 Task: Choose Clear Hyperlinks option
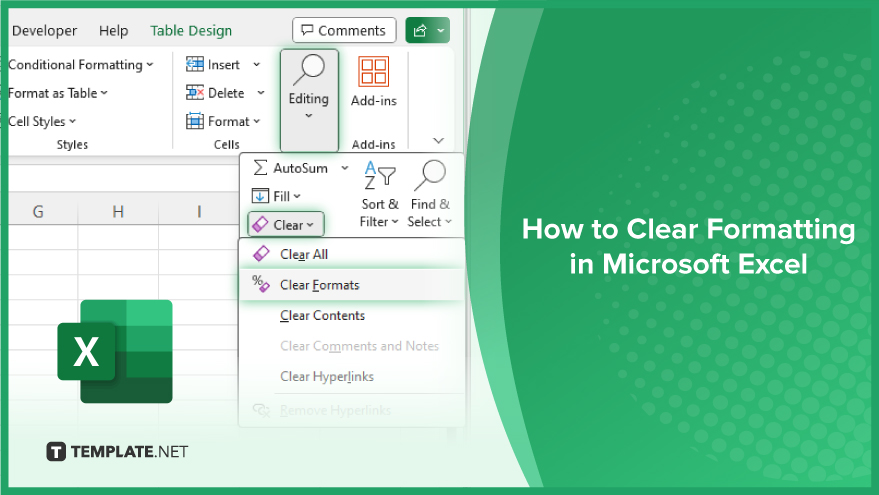[x=351, y=376]
